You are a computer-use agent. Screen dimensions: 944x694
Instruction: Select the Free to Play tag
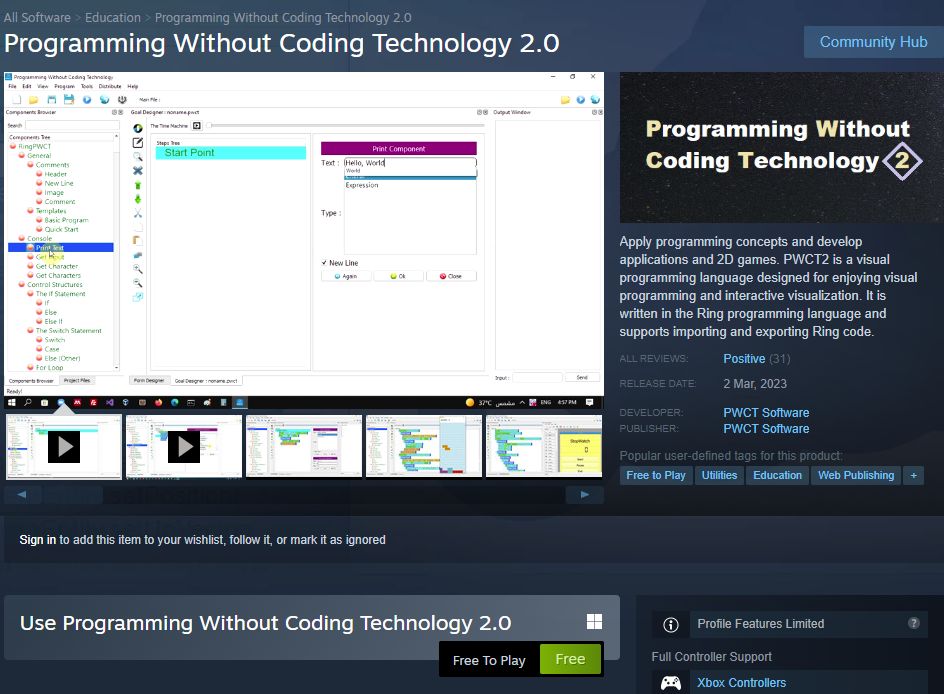(x=656, y=476)
